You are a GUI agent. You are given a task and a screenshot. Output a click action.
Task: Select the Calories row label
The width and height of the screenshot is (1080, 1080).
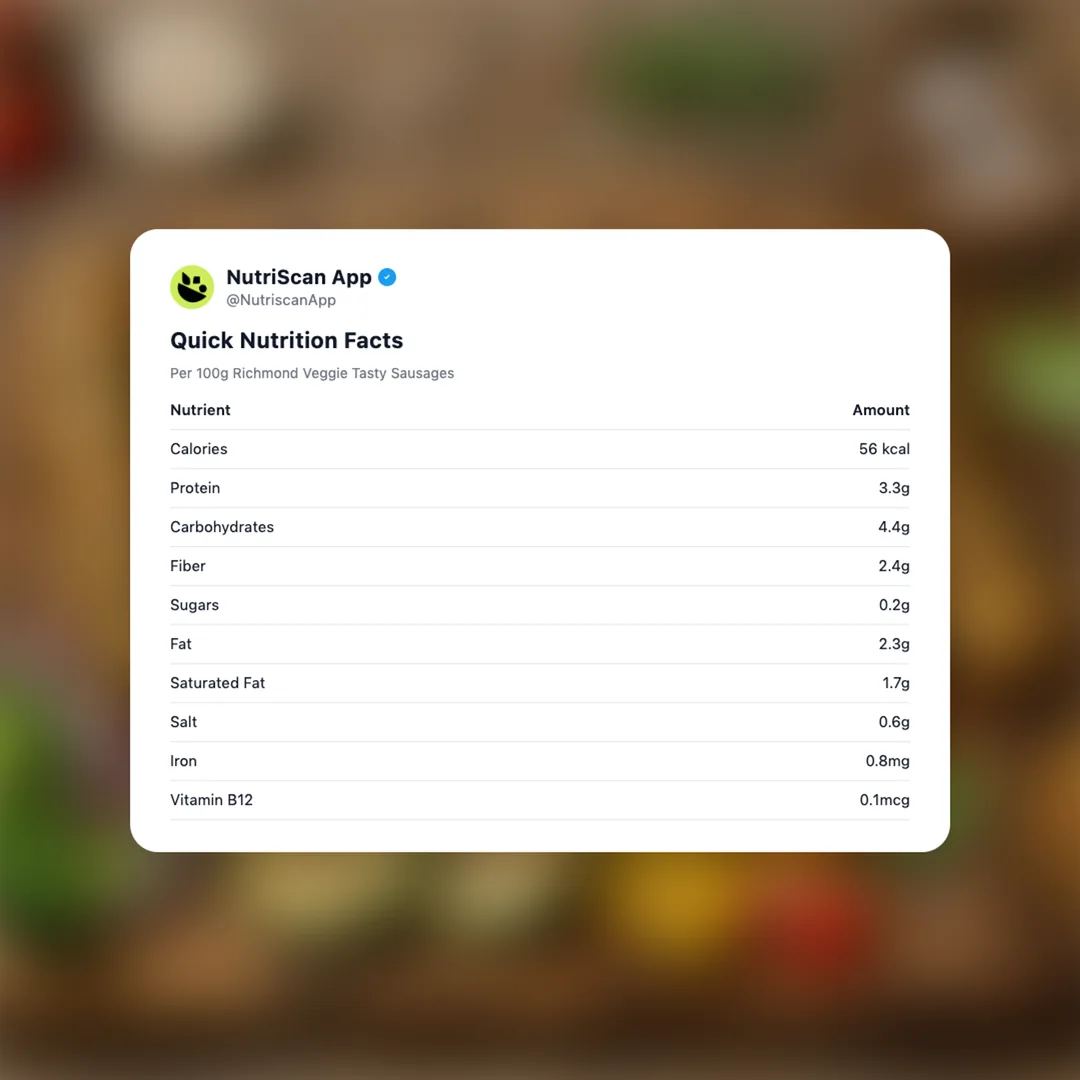199,449
